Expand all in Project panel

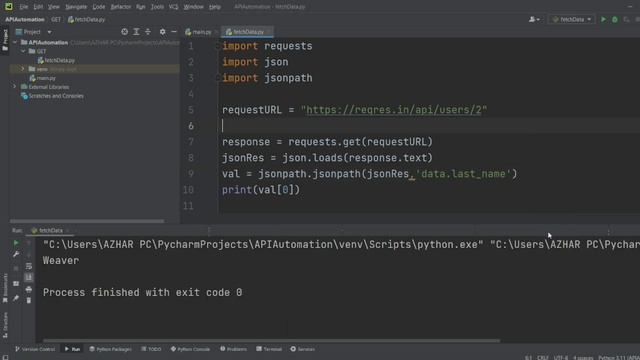point(136,32)
